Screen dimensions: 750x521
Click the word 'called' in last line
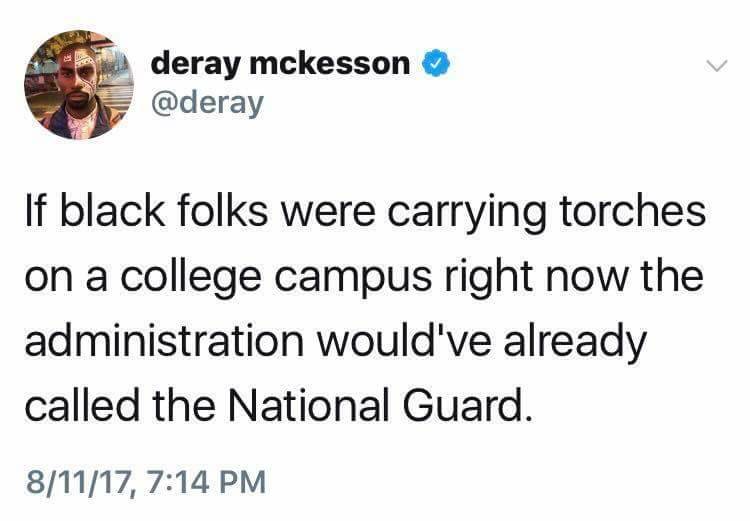click(82, 405)
